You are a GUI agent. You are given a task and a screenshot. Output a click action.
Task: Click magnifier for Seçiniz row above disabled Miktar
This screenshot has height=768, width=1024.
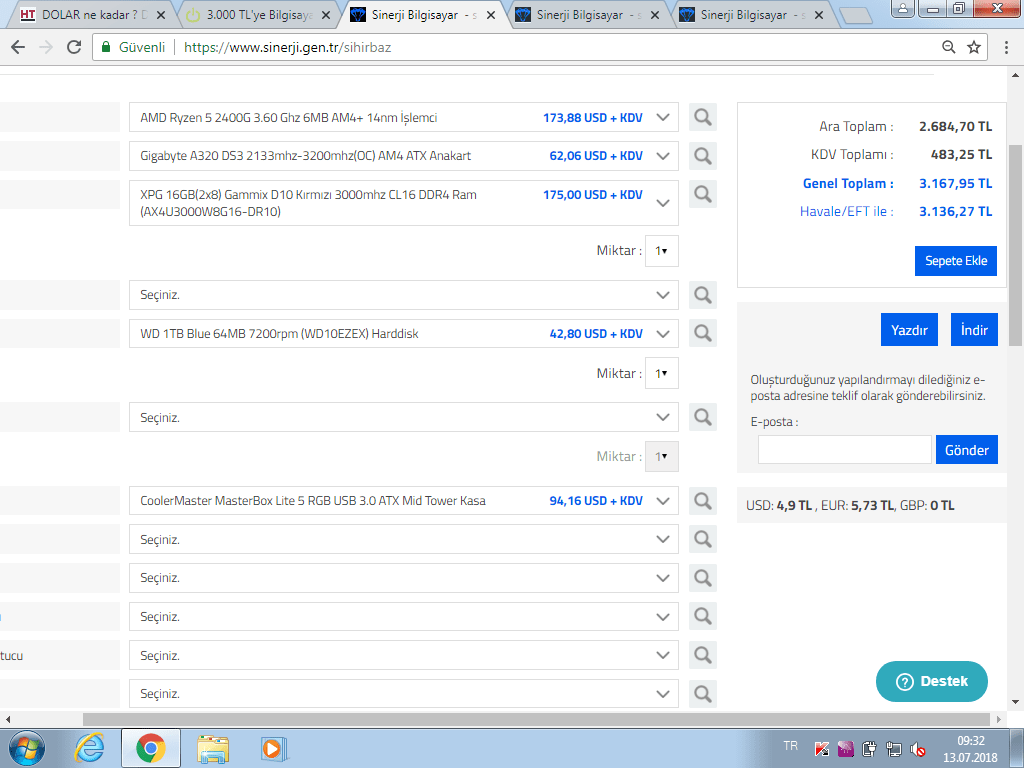click(x=703, y=417)
